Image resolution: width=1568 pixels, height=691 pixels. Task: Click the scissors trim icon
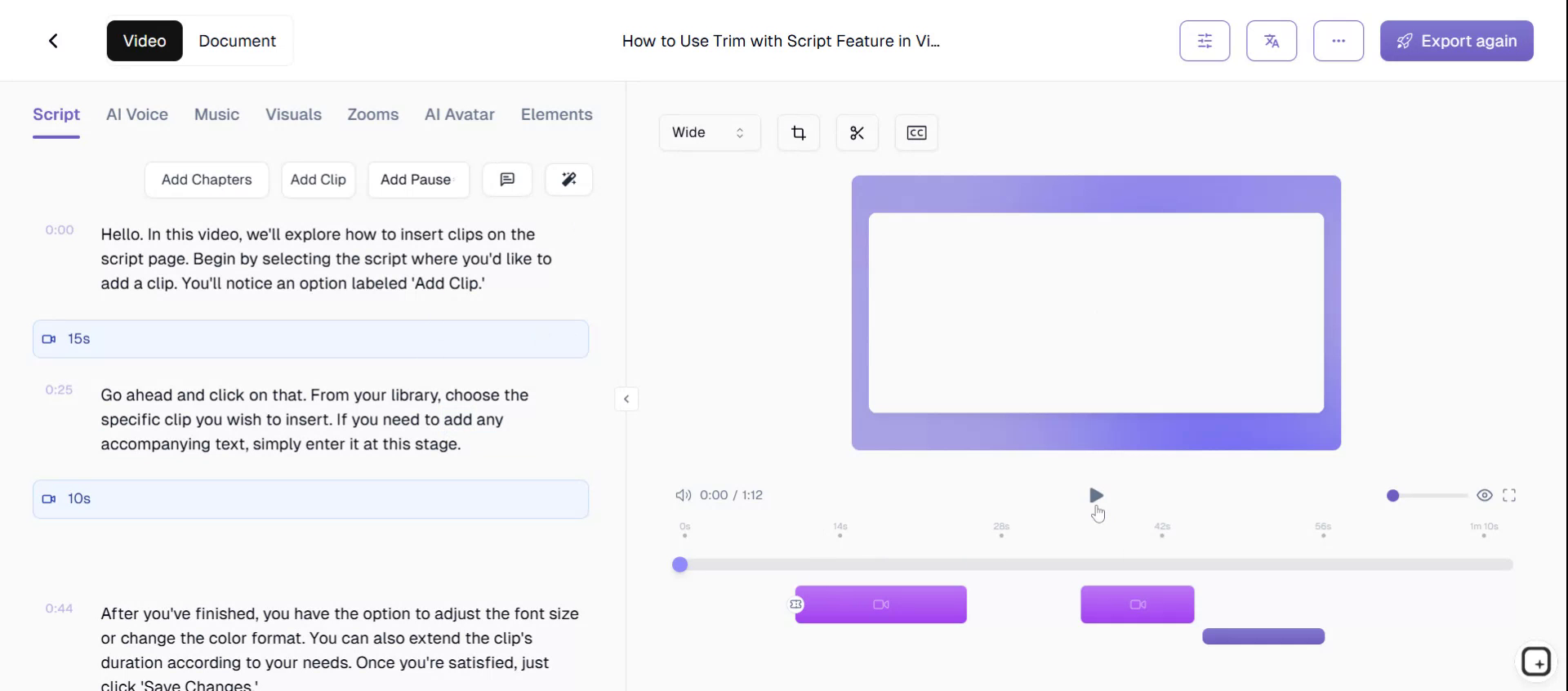857,133
